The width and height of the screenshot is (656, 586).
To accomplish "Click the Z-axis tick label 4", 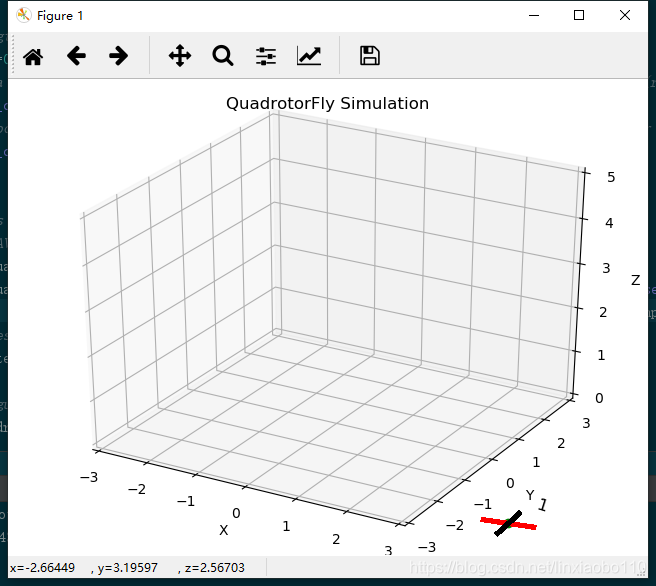I will click(609, 223).
